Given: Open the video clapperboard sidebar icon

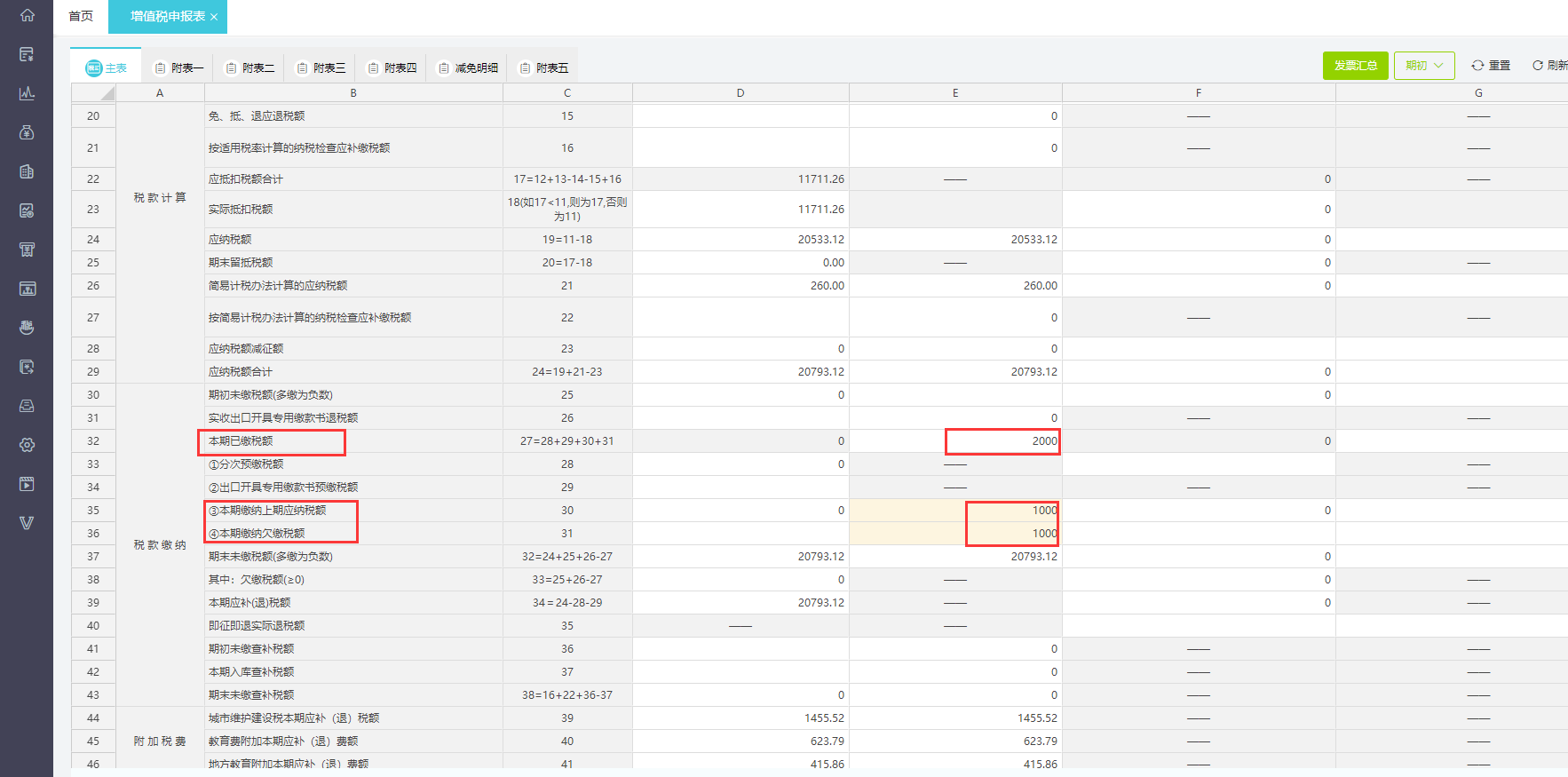Looking at the screenshot, I should [27, 484].
